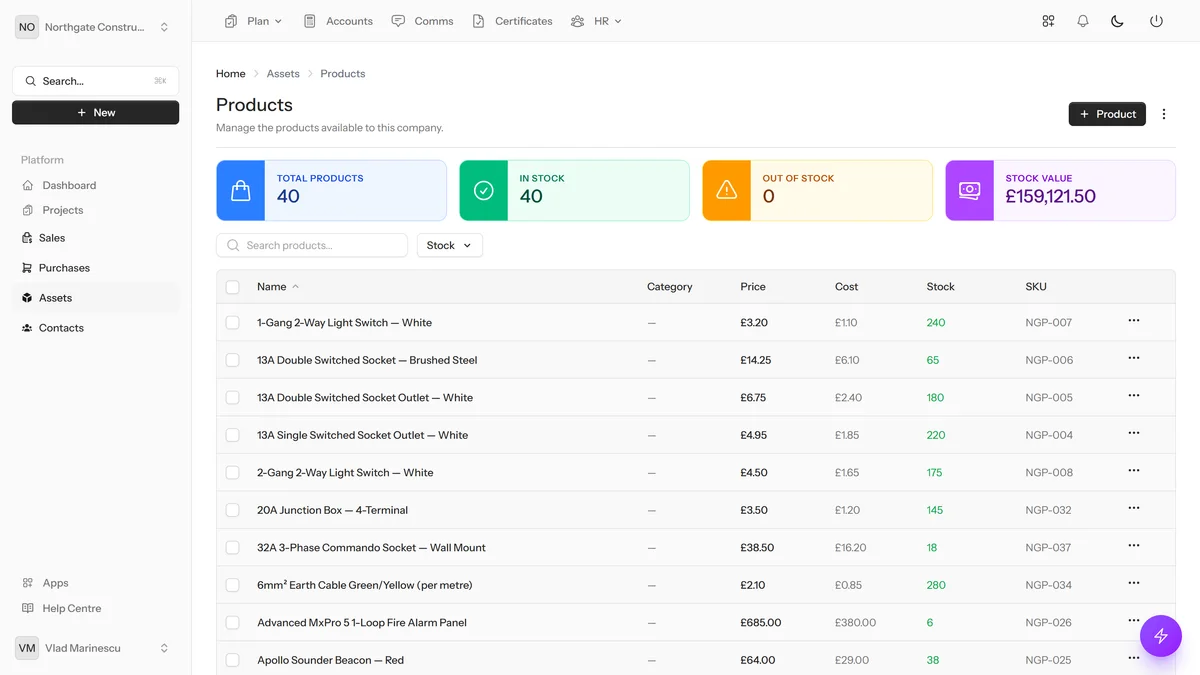Check the 6mm² Earth Cable row
This screenshot has height=675, width=1200.
(x=233, y=585)
